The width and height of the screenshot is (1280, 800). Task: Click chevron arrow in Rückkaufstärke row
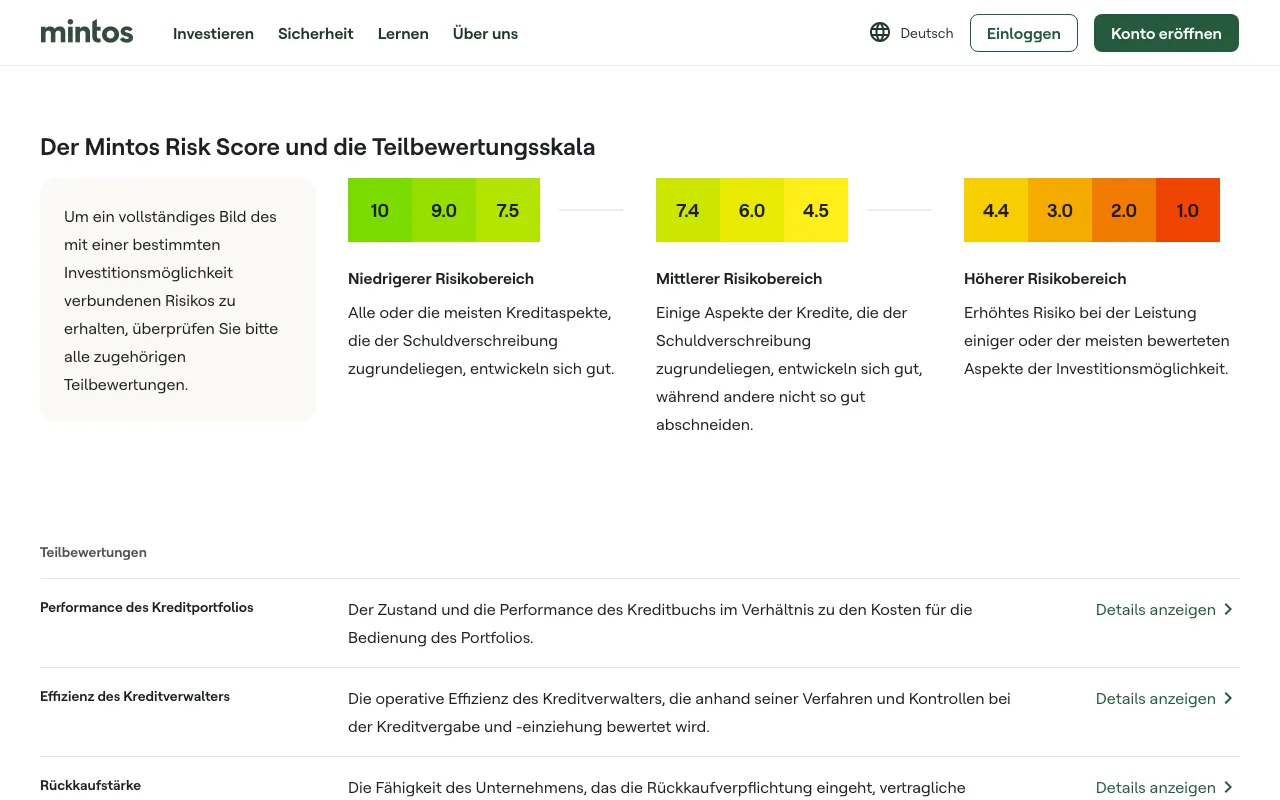tap(1228, 787)
